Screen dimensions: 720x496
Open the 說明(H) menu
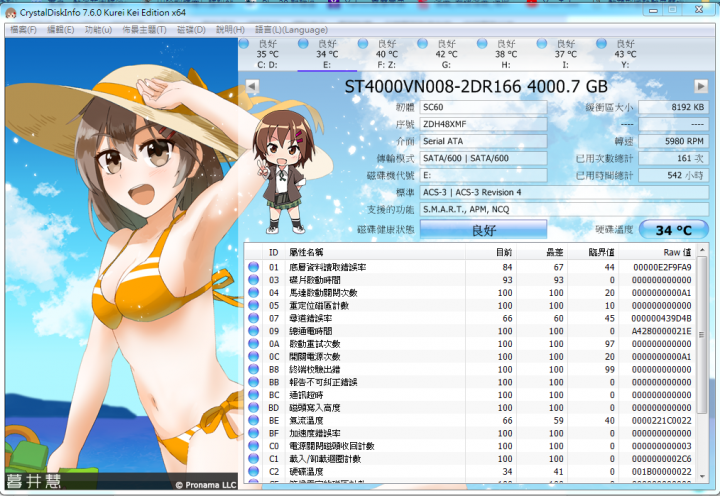point(230,30)
